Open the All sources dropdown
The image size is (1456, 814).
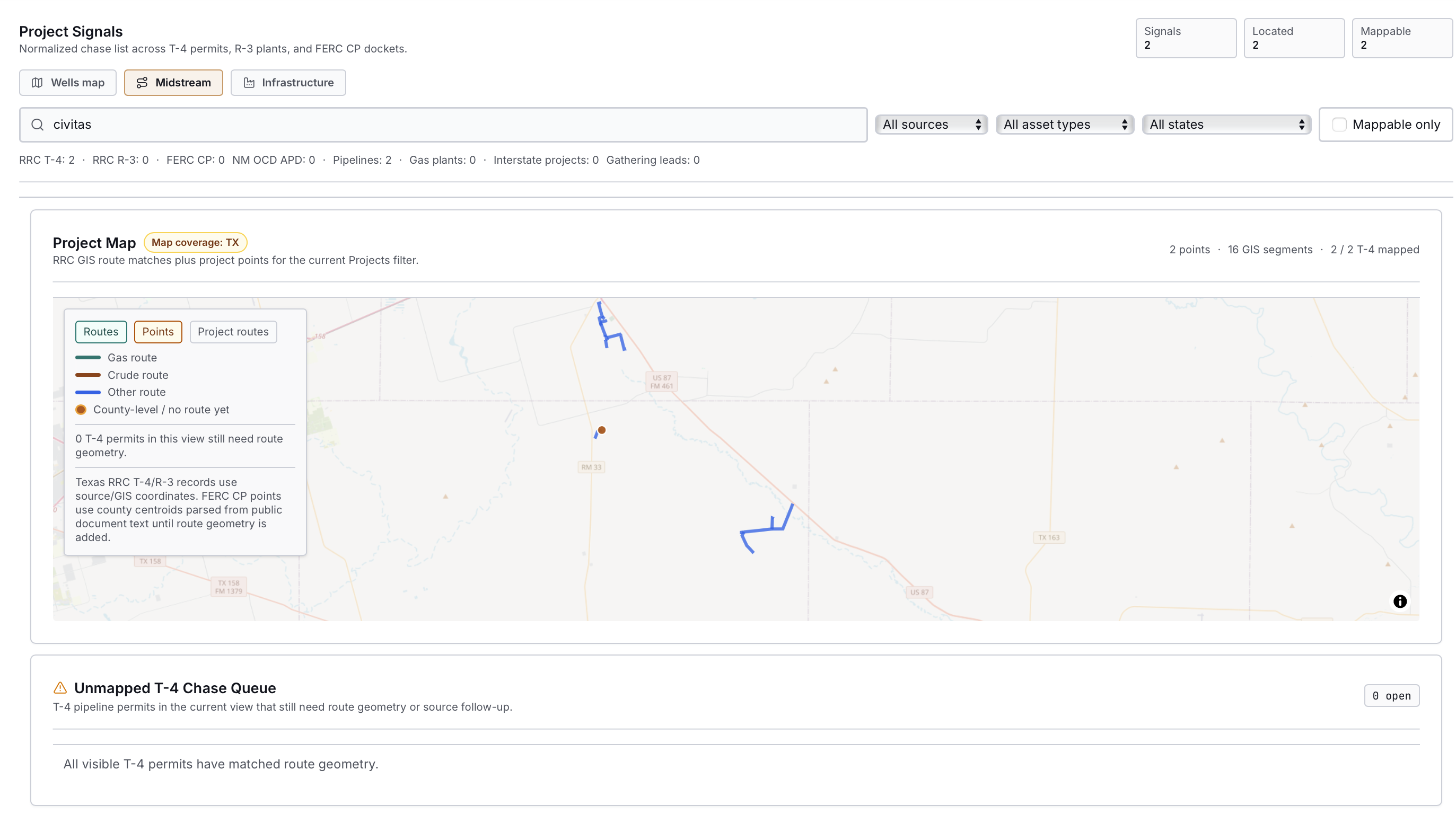point(931,125)
